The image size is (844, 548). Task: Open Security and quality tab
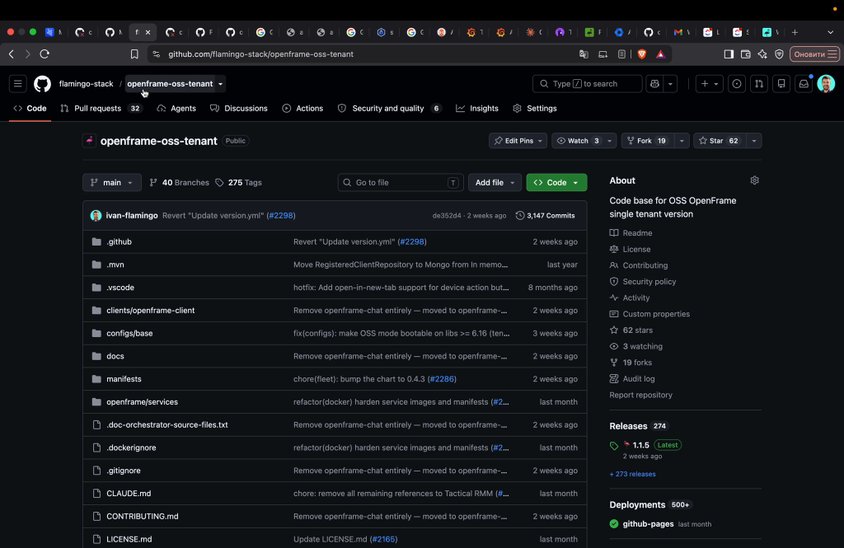pyautogui.click(x=390, y=108)
